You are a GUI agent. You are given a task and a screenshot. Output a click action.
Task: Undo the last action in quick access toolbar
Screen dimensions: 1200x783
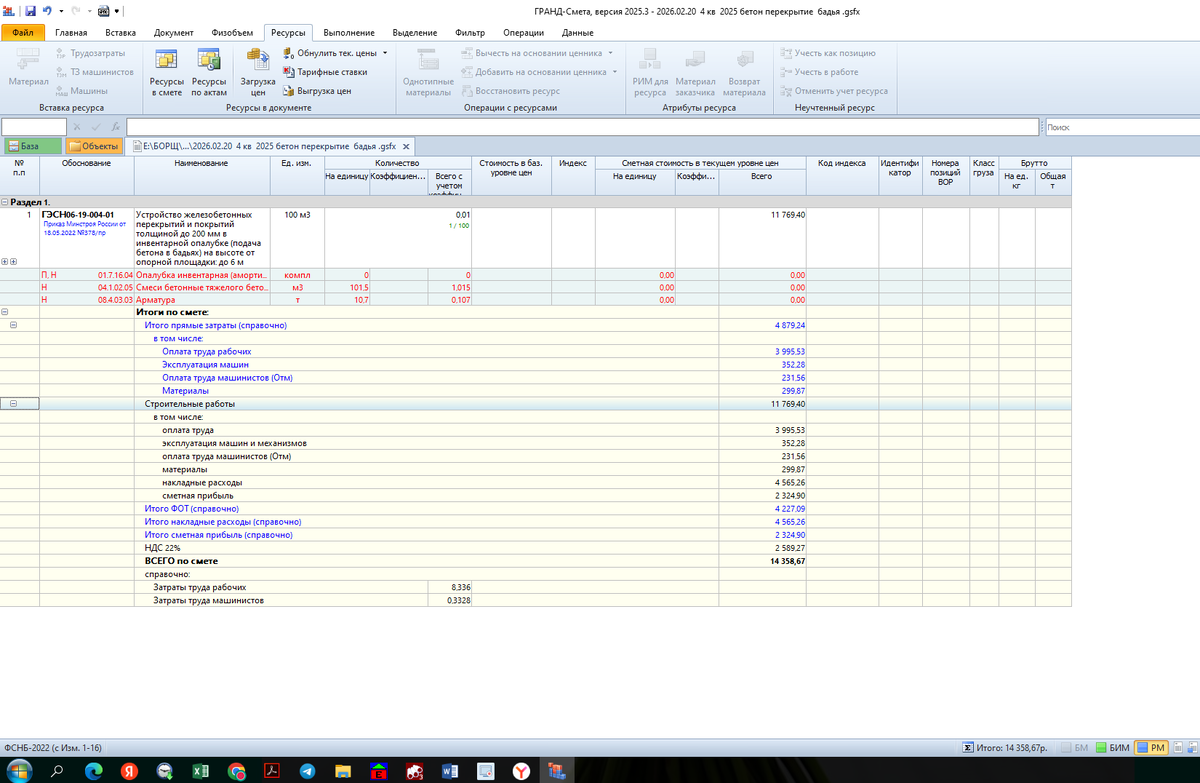pyautogui.click(x=47, y=10)
